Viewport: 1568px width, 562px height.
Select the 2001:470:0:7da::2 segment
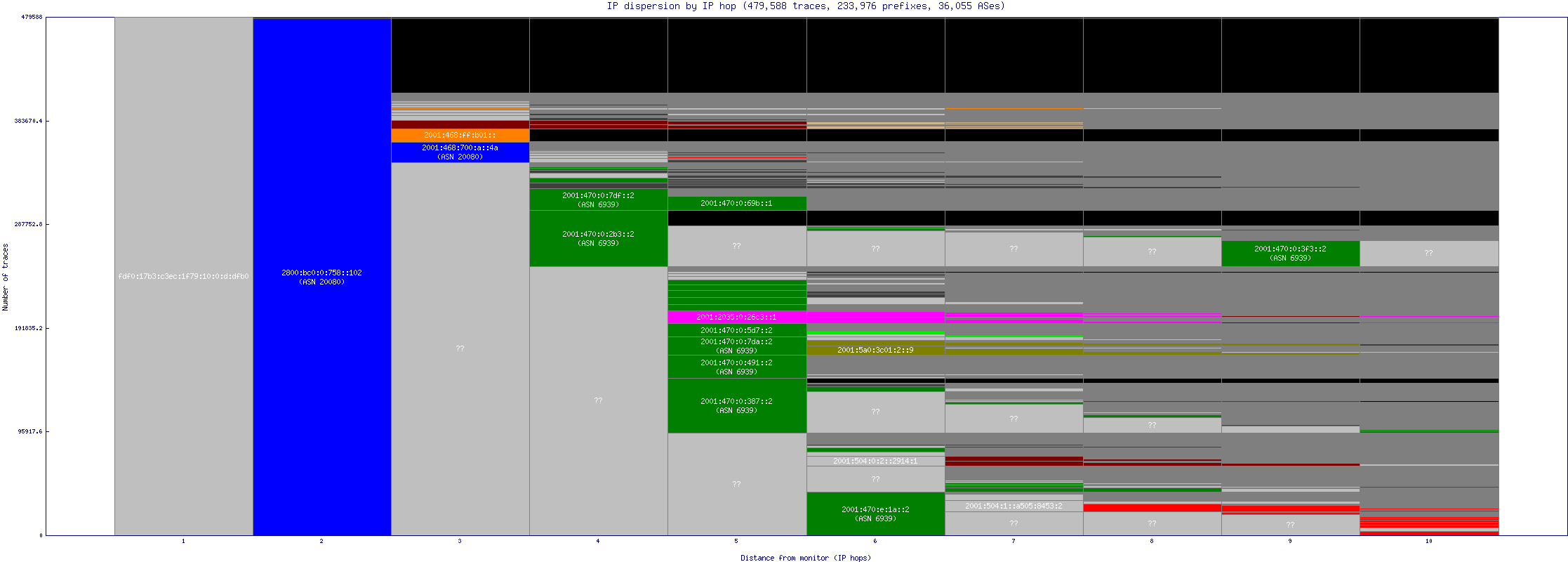click(x=736, y=346)
